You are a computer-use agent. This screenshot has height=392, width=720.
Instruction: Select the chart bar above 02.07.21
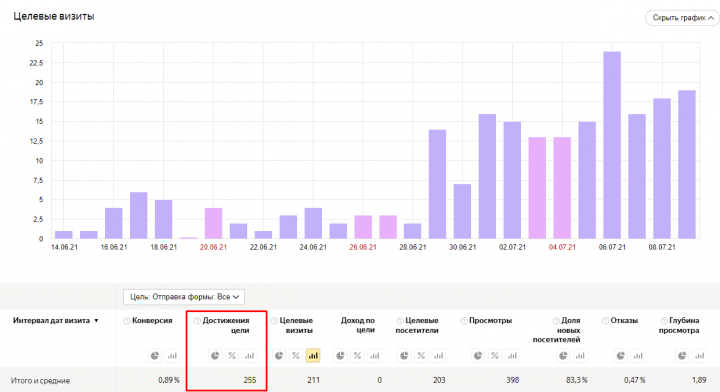tap(512, 180)
